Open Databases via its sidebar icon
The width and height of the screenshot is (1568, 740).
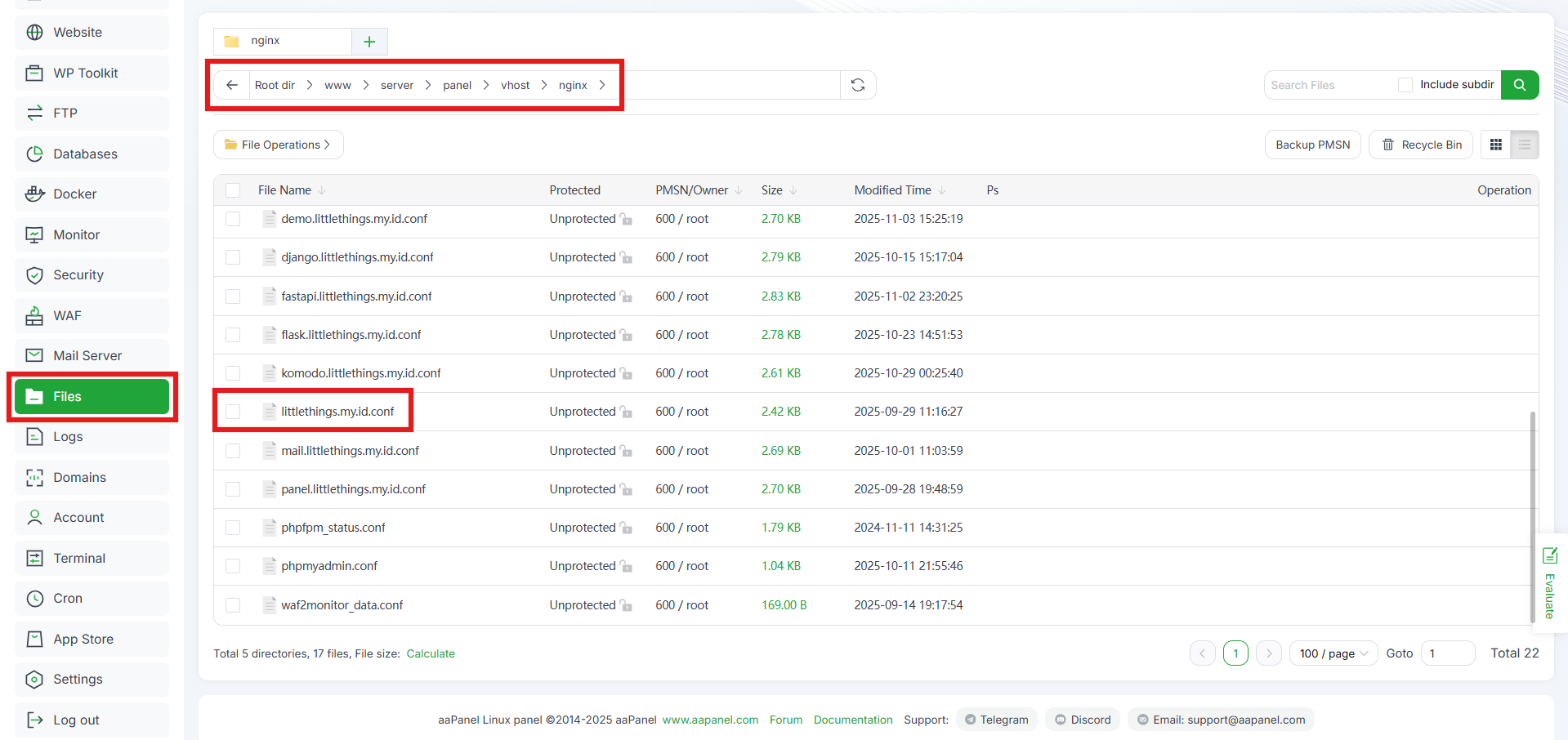[x=34, y=154]
